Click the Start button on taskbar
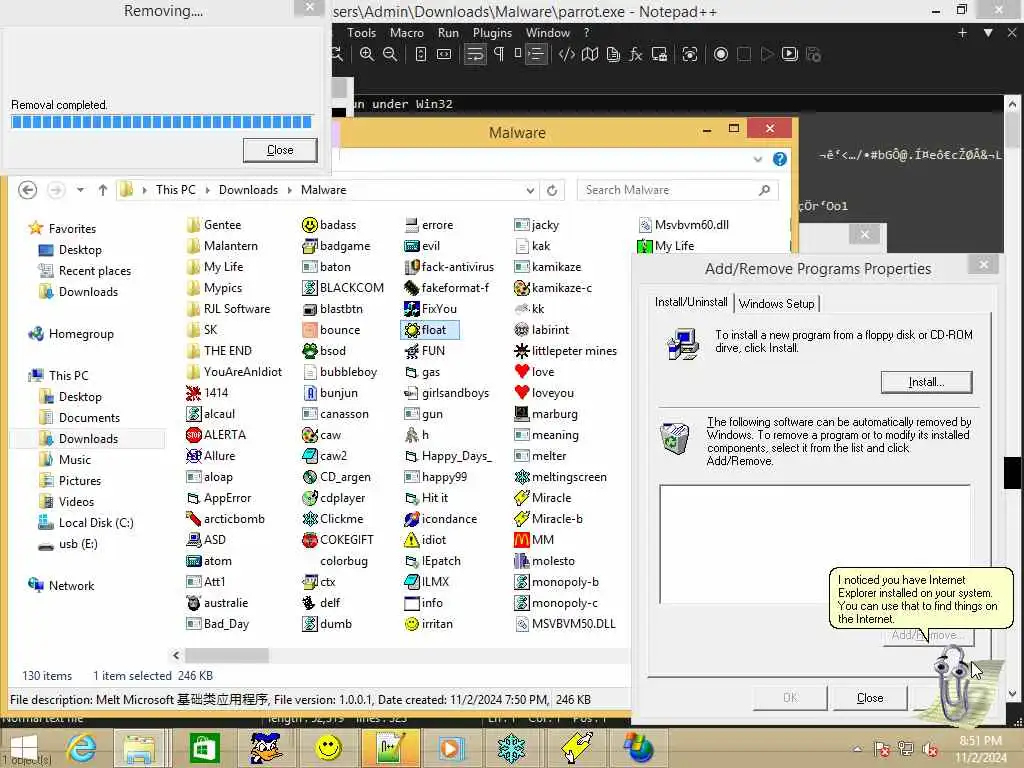1024x768 pixels. tap(24, 748)
